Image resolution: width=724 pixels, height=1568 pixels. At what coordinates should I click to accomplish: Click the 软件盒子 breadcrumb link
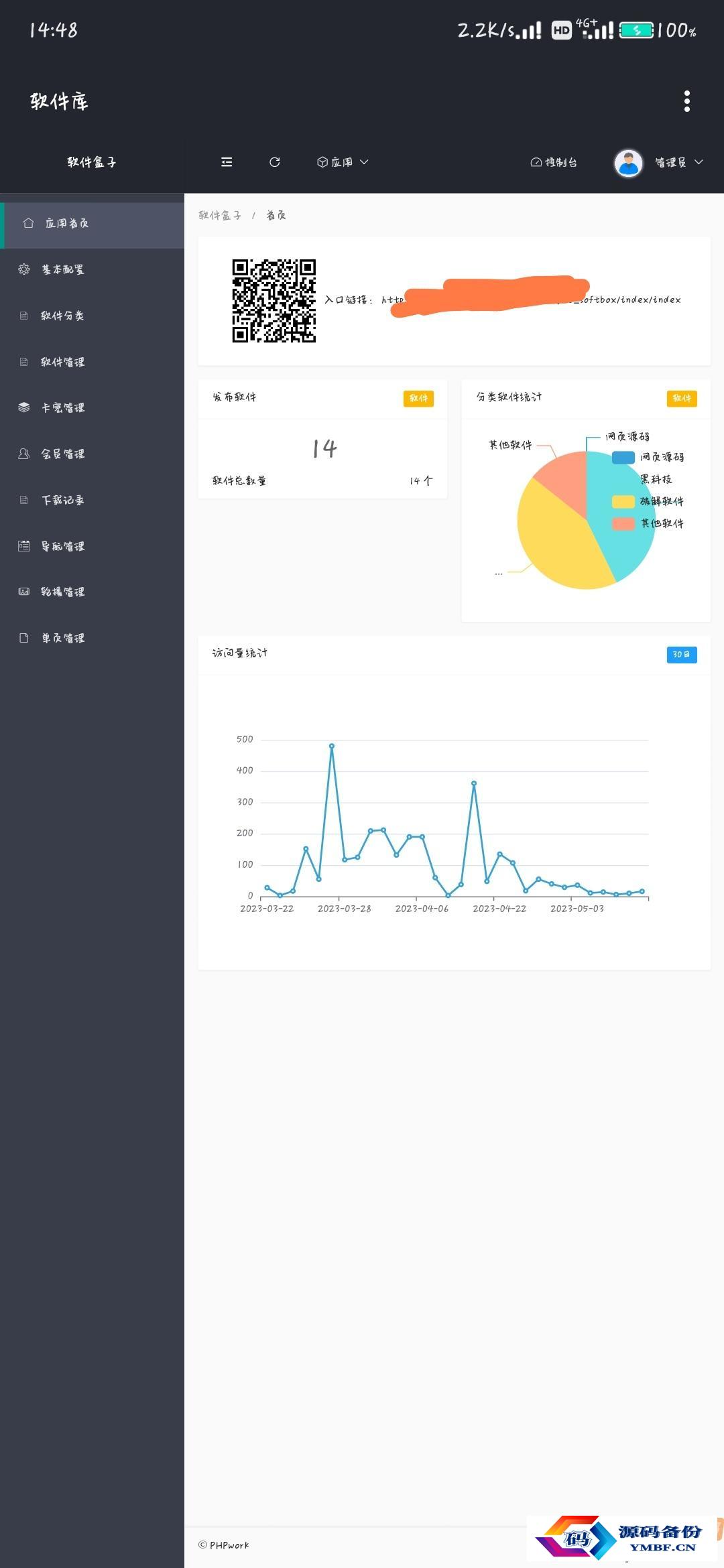tap(220, 215)
